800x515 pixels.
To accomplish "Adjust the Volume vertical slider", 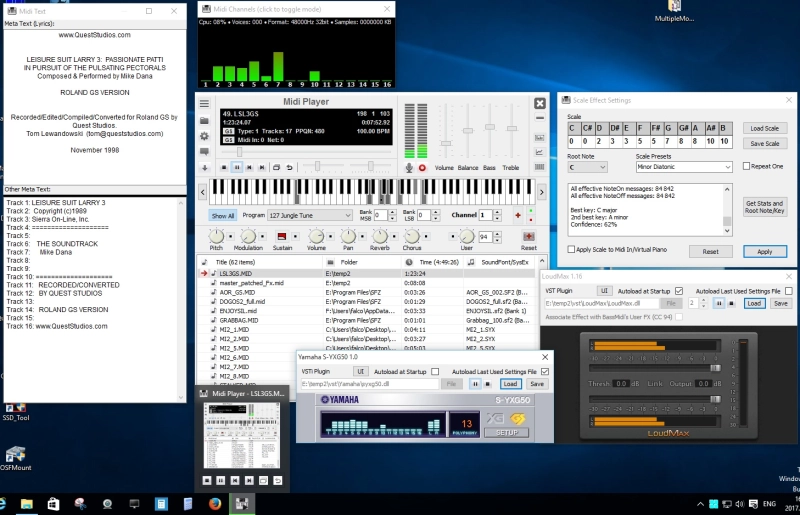I will (446, 143).
